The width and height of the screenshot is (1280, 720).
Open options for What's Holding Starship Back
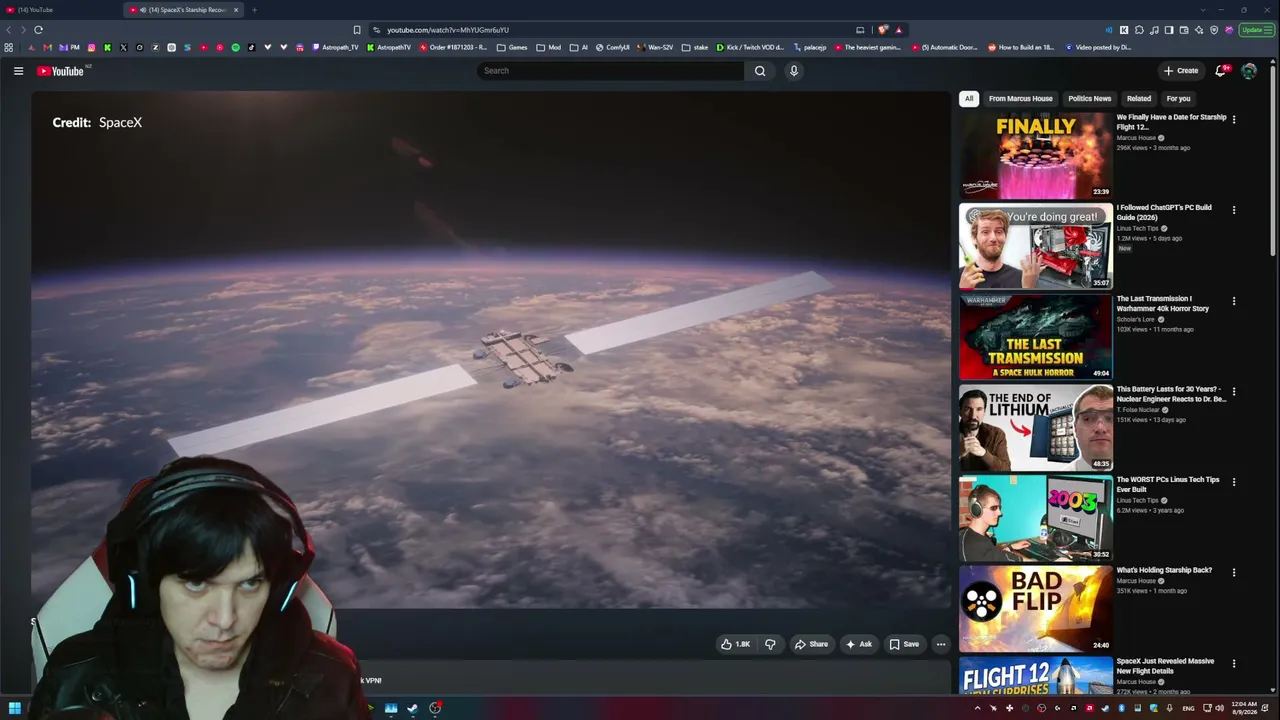click(1233, 573)
